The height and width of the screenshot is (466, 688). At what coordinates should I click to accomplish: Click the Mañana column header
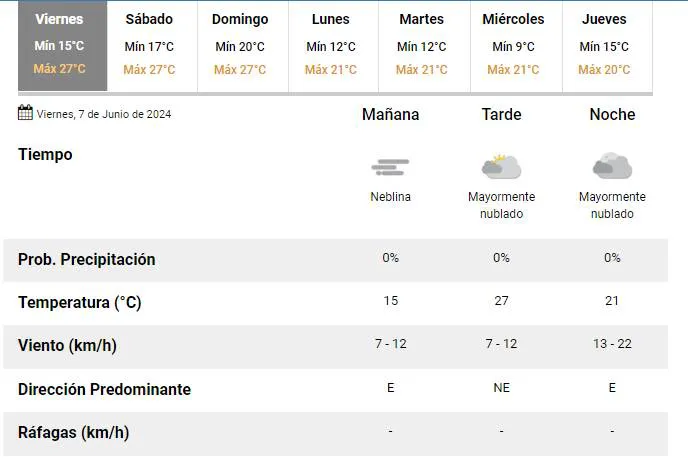point(390,115)
